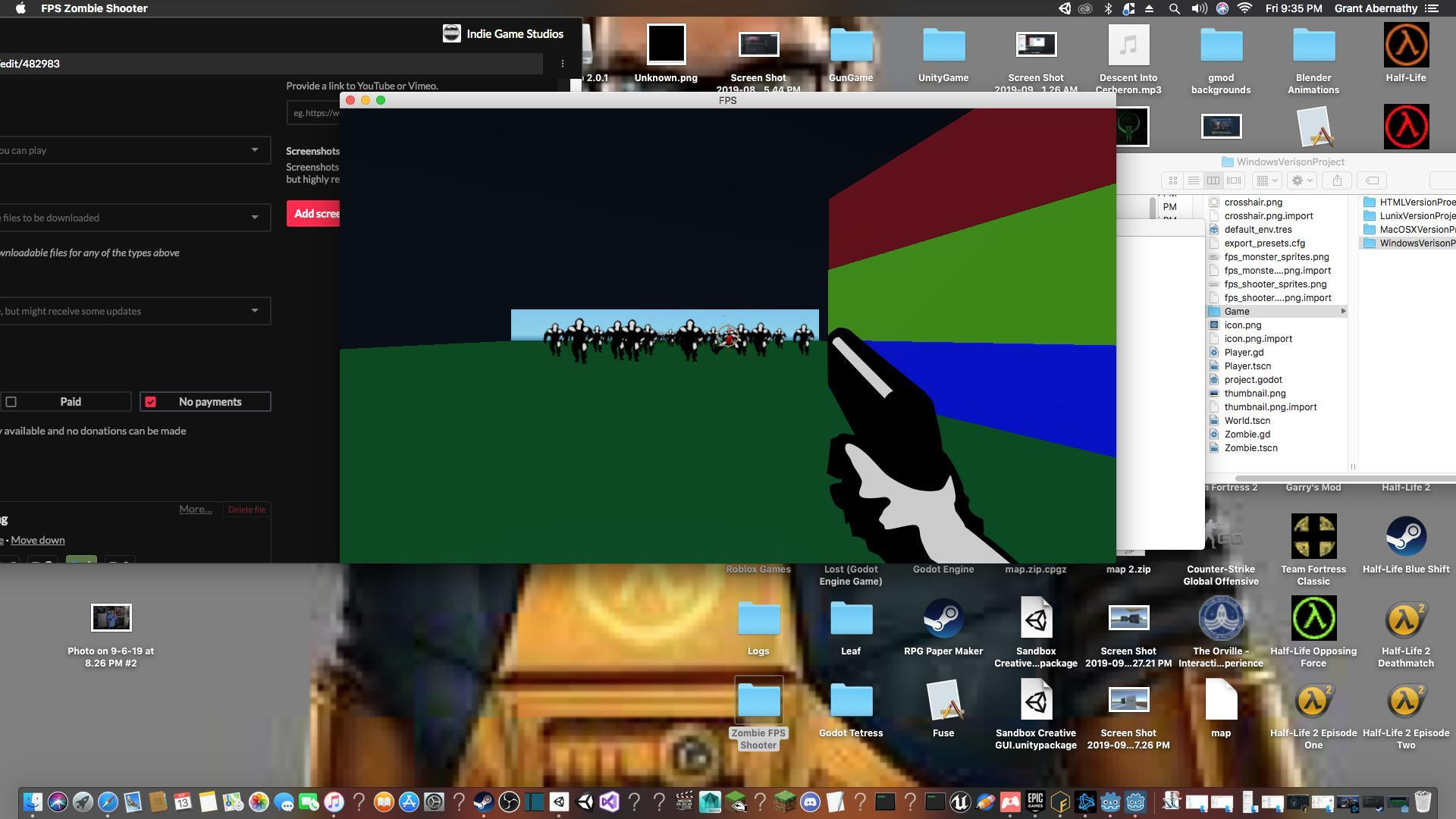Image resolution: width=1456 pixels, height=819 pixels.
Task: Click the Finder edit tags button
Action: click(1372, 180)
